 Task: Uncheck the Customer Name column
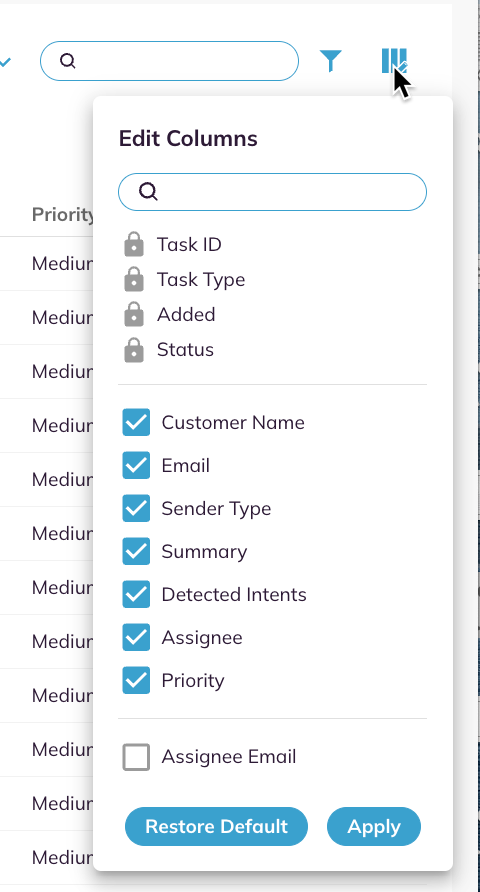click(136, 422)
